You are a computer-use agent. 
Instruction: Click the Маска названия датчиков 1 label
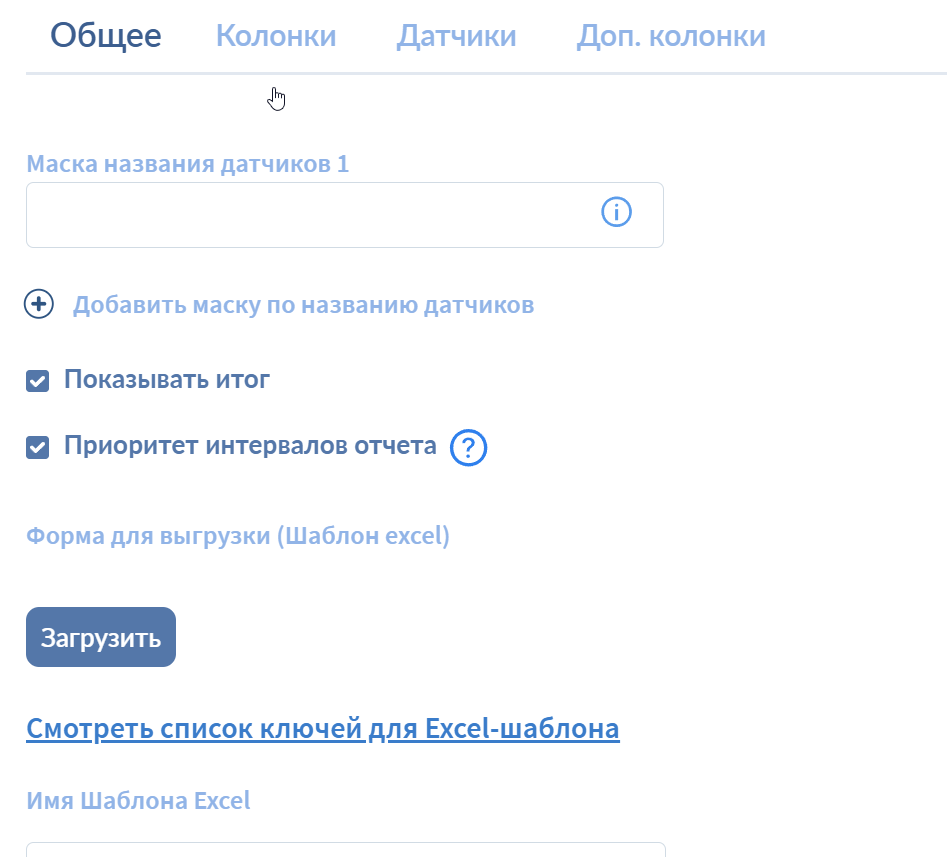[187, 164]
